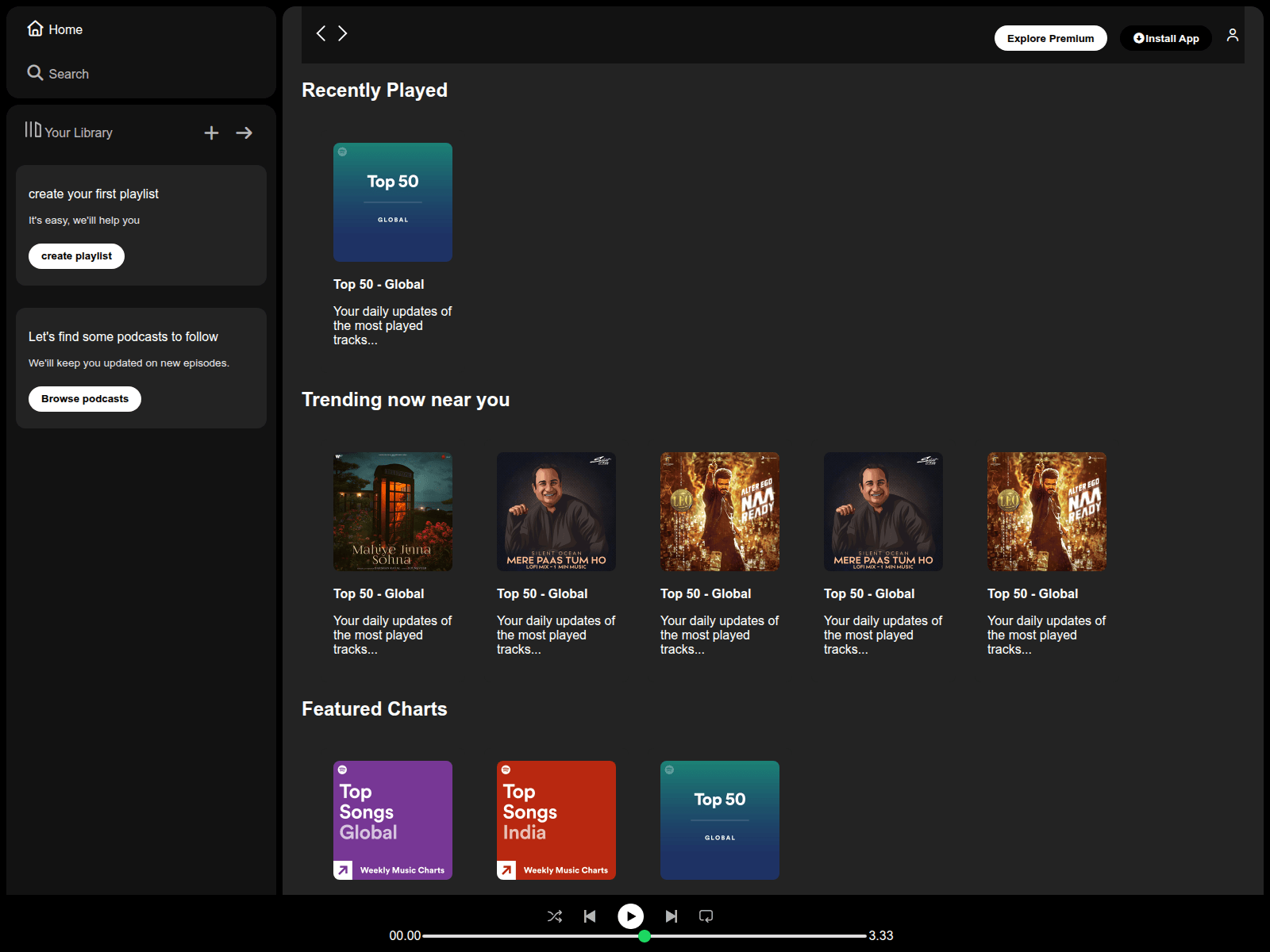Click 'Let's find some podcasts to follow' text
Viewport: 1270px width, 952px height.
123,337
